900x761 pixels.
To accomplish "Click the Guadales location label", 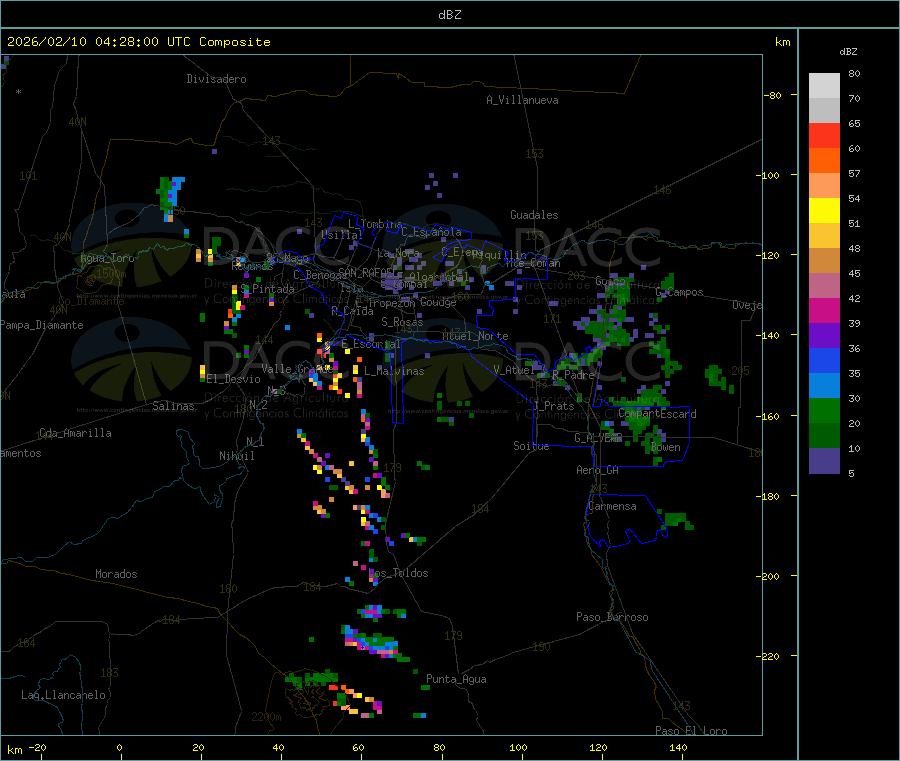I will [534, 215].
